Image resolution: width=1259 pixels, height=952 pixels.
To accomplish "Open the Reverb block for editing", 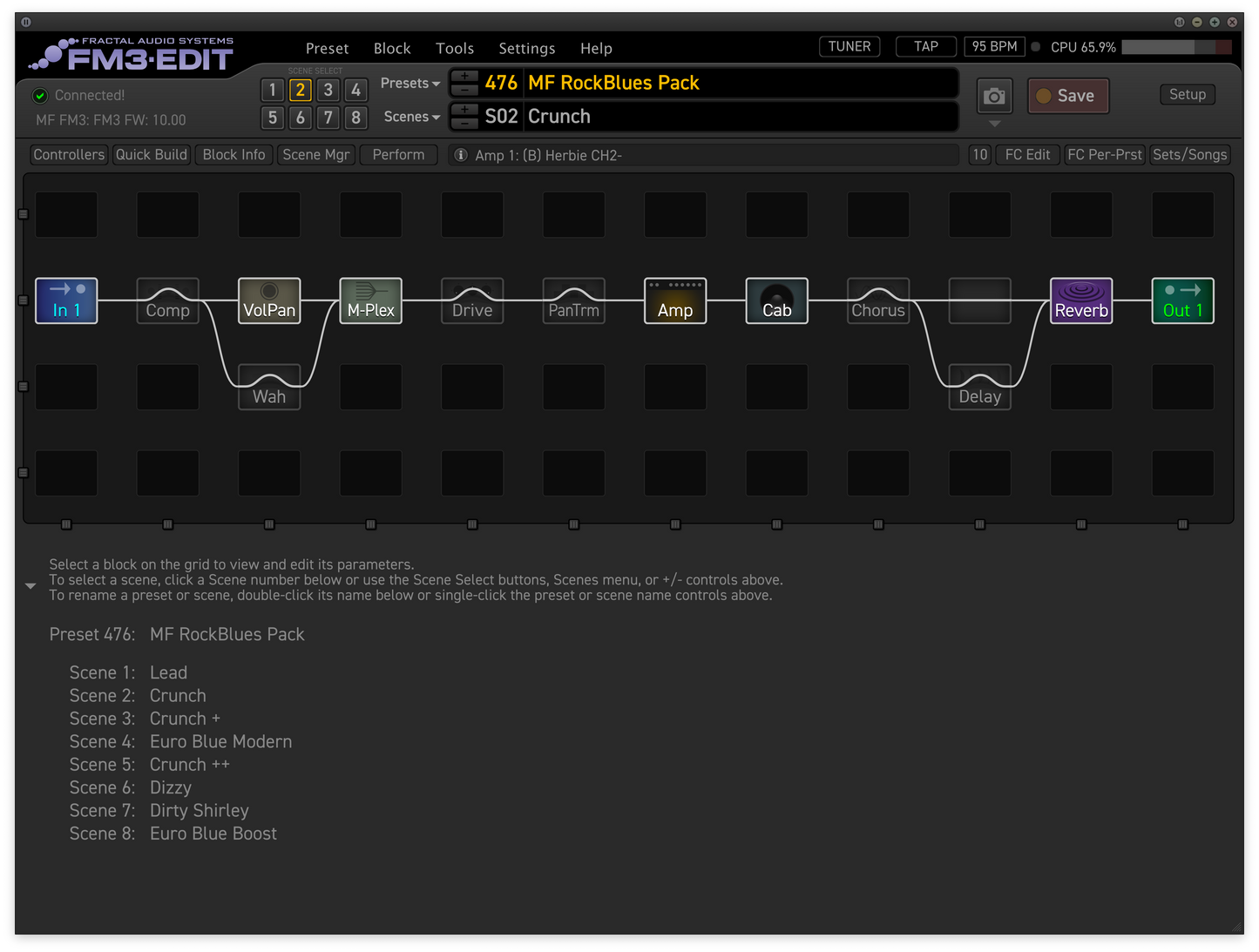I will pyautogui.click(x=1080, y=300).
